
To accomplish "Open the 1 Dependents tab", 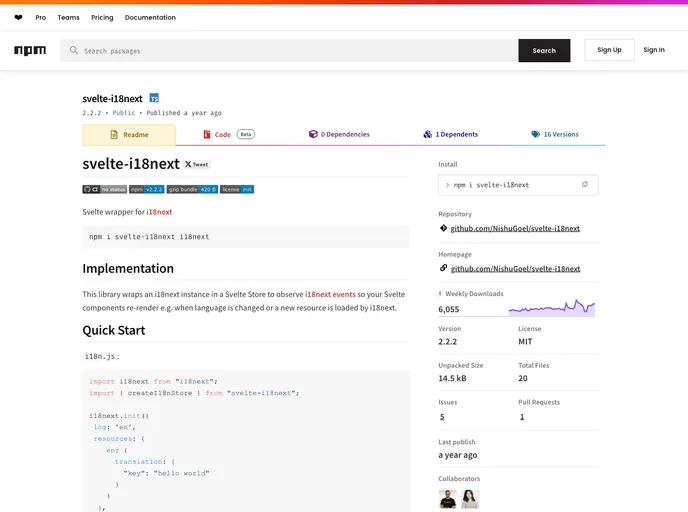I will coord(451,134).
